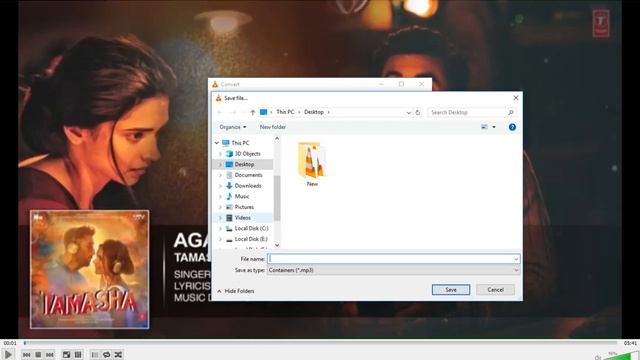Click Desktop in the address breadcrumb
Screen dimensions: 640x360
(x=313, y=112)
